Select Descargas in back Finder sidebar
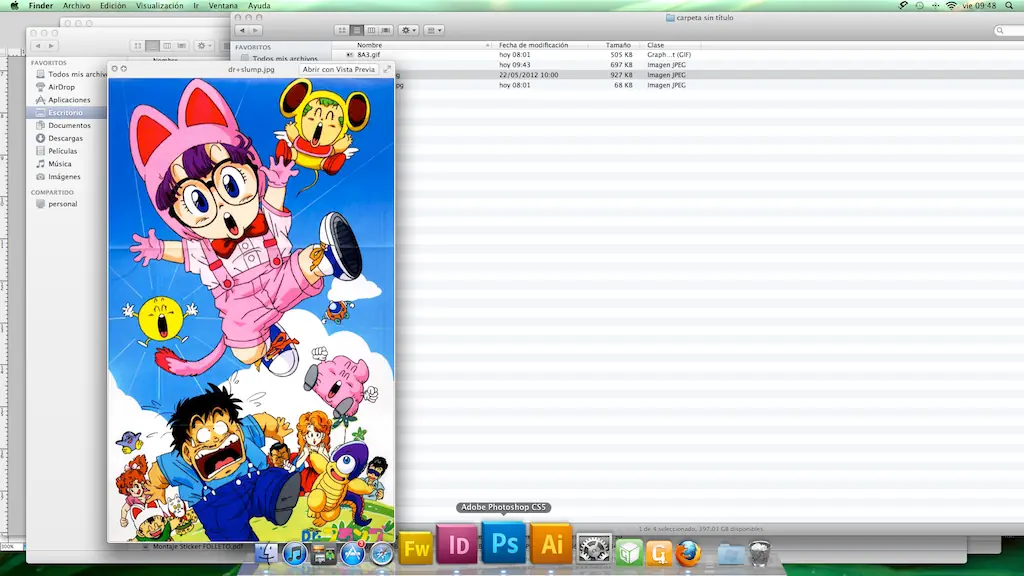Image resolution: width=1024 pixels, height=576 pixels. click(x=65, y=138)
